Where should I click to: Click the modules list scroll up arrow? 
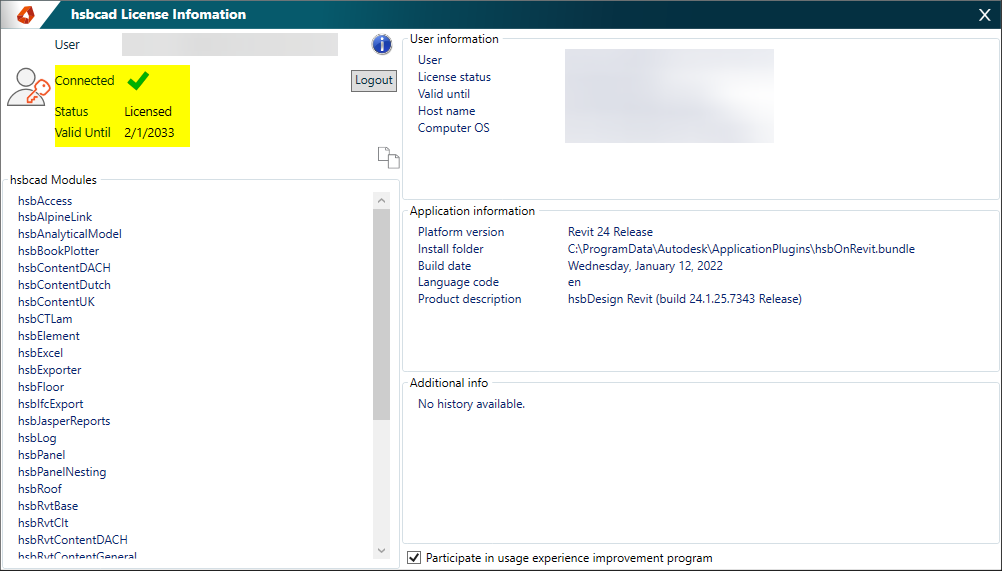(x=382, y=201)
